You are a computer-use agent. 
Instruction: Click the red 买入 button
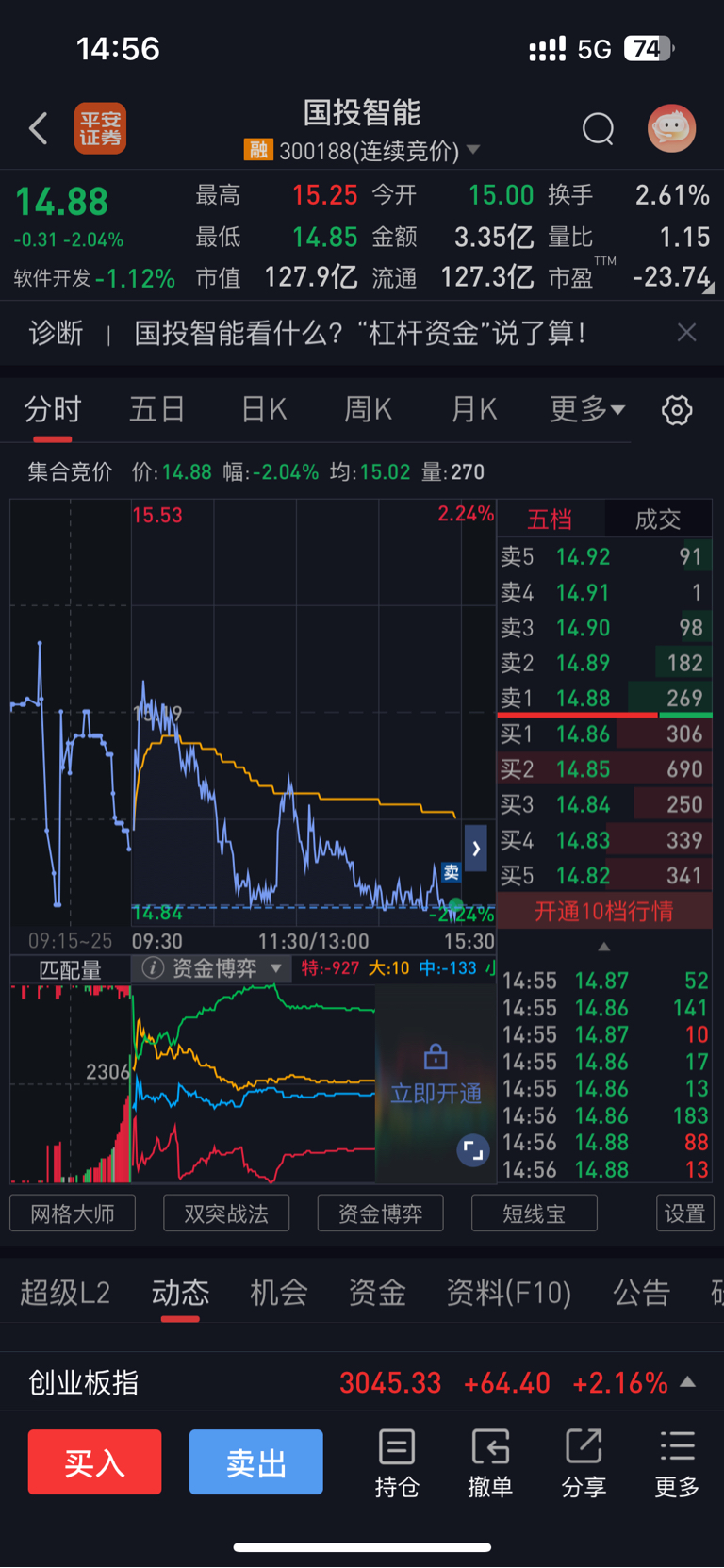click(94, 1462)
